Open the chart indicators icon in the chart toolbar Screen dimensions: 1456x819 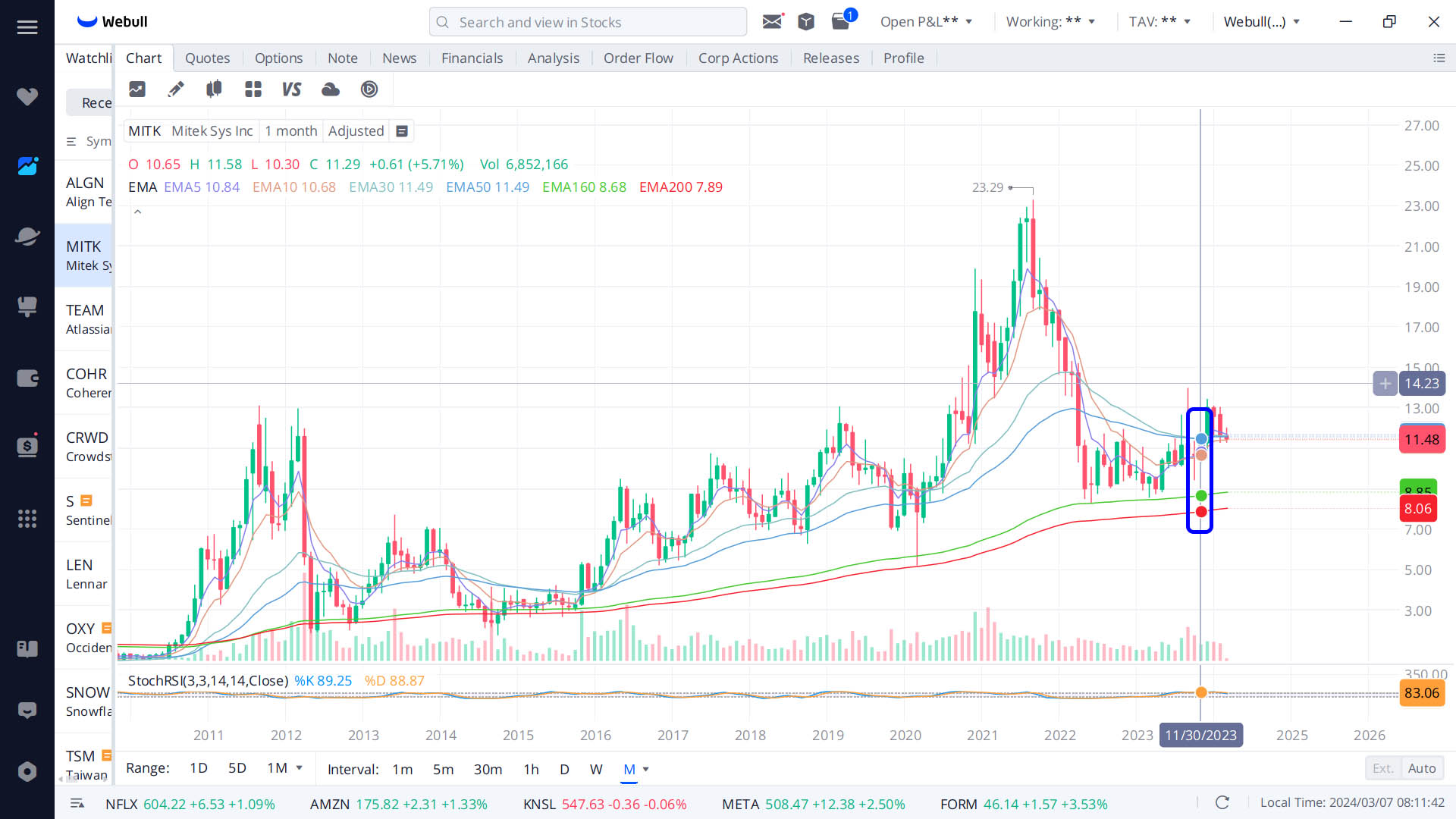[137, 89]
